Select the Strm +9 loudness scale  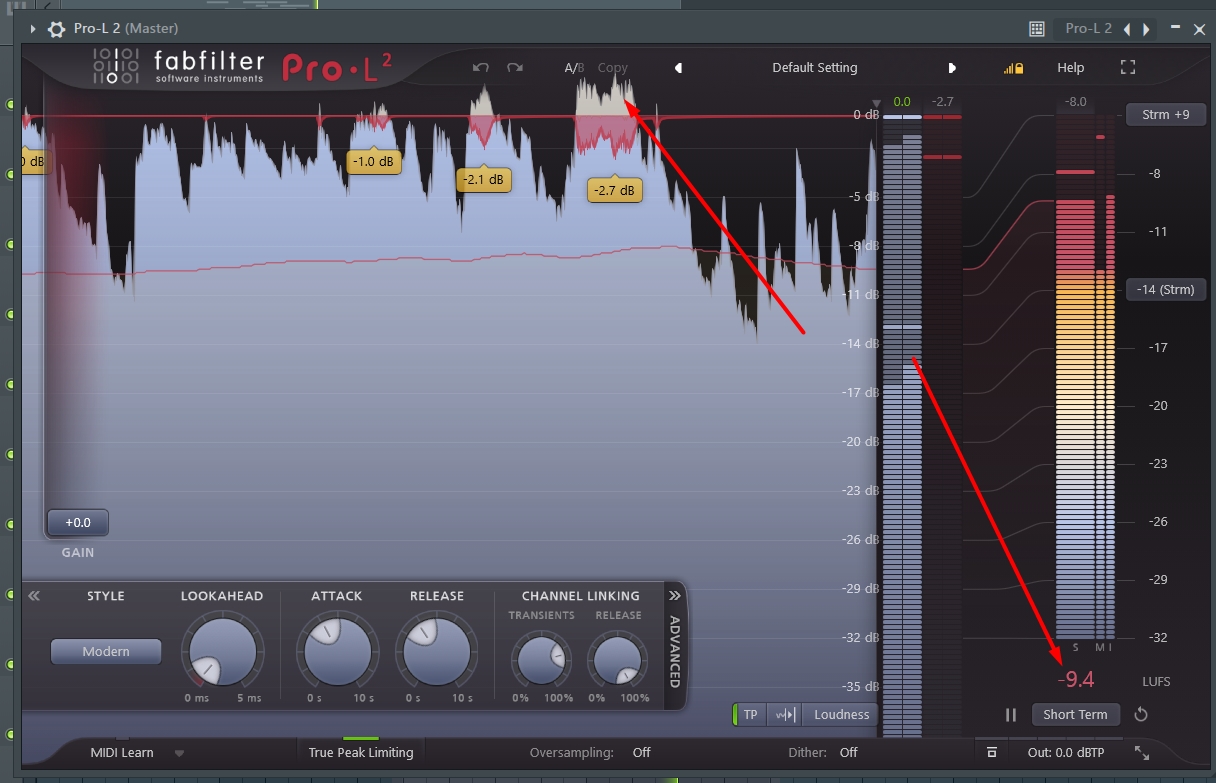tap(1166, 114)
